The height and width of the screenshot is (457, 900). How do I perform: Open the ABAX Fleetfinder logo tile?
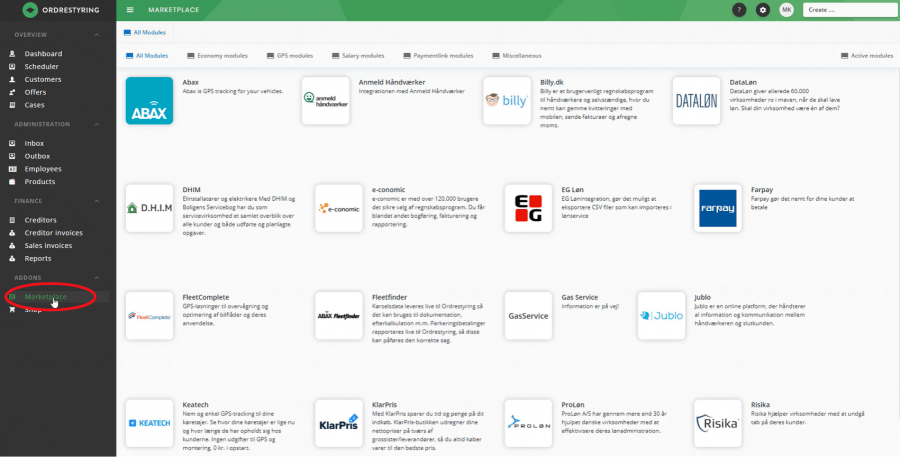(x=339, y=316)
